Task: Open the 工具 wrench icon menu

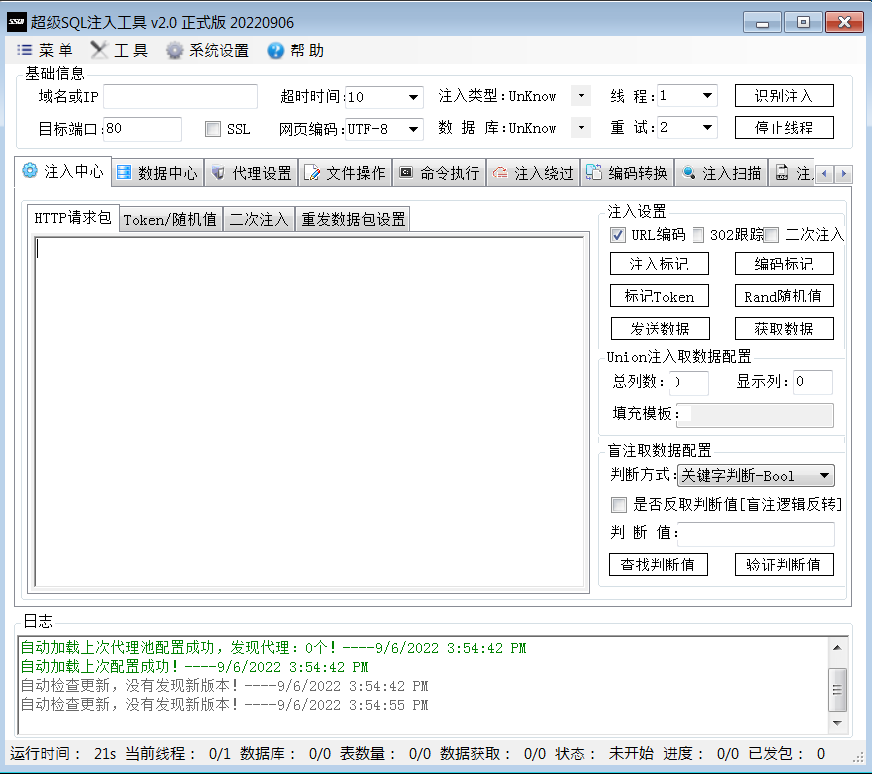Action: (x=99, y=51)
